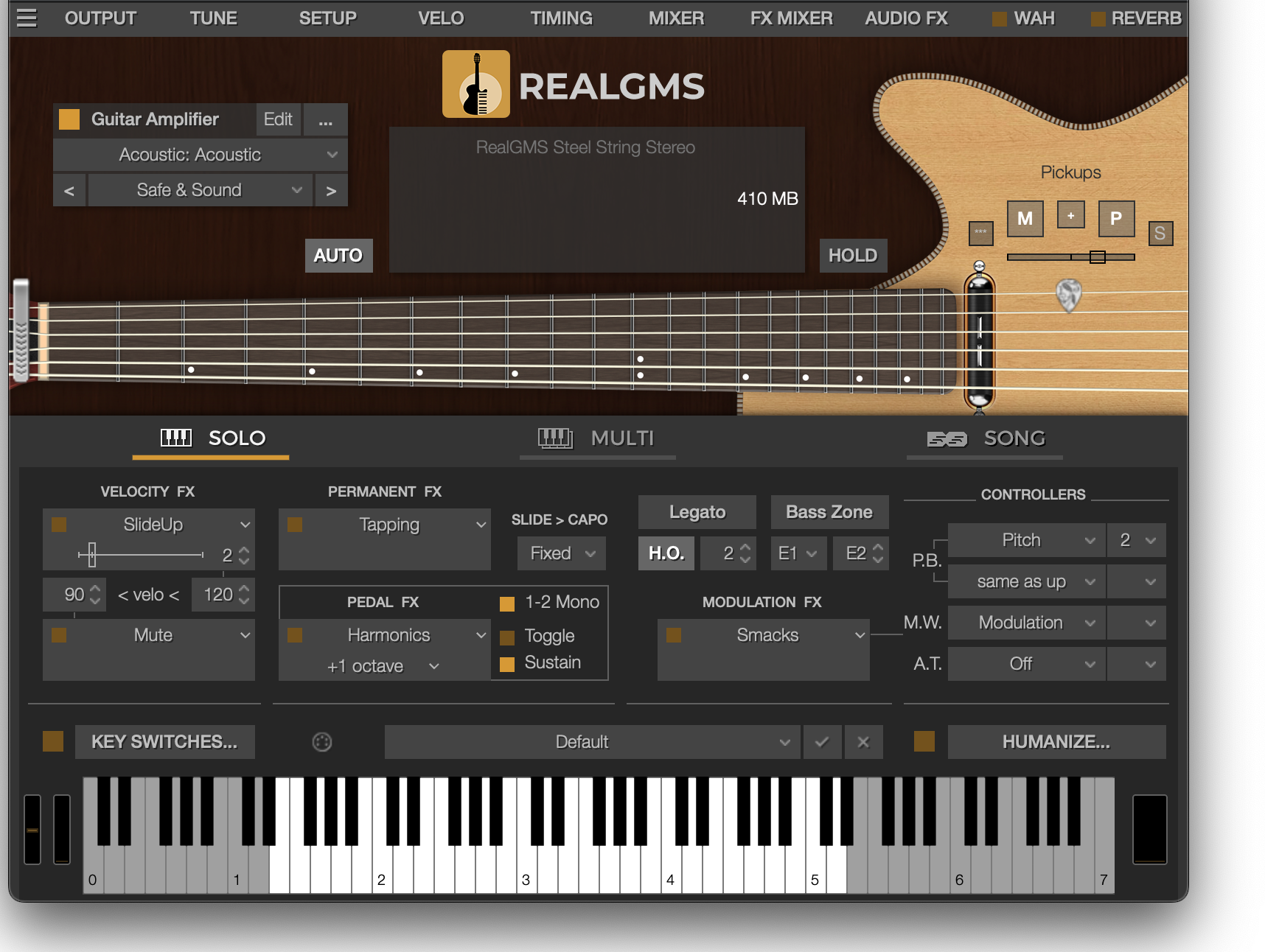Open the HUMANIZE settings button
This screenshot has height=952, width=1265.
(1056, 742)
